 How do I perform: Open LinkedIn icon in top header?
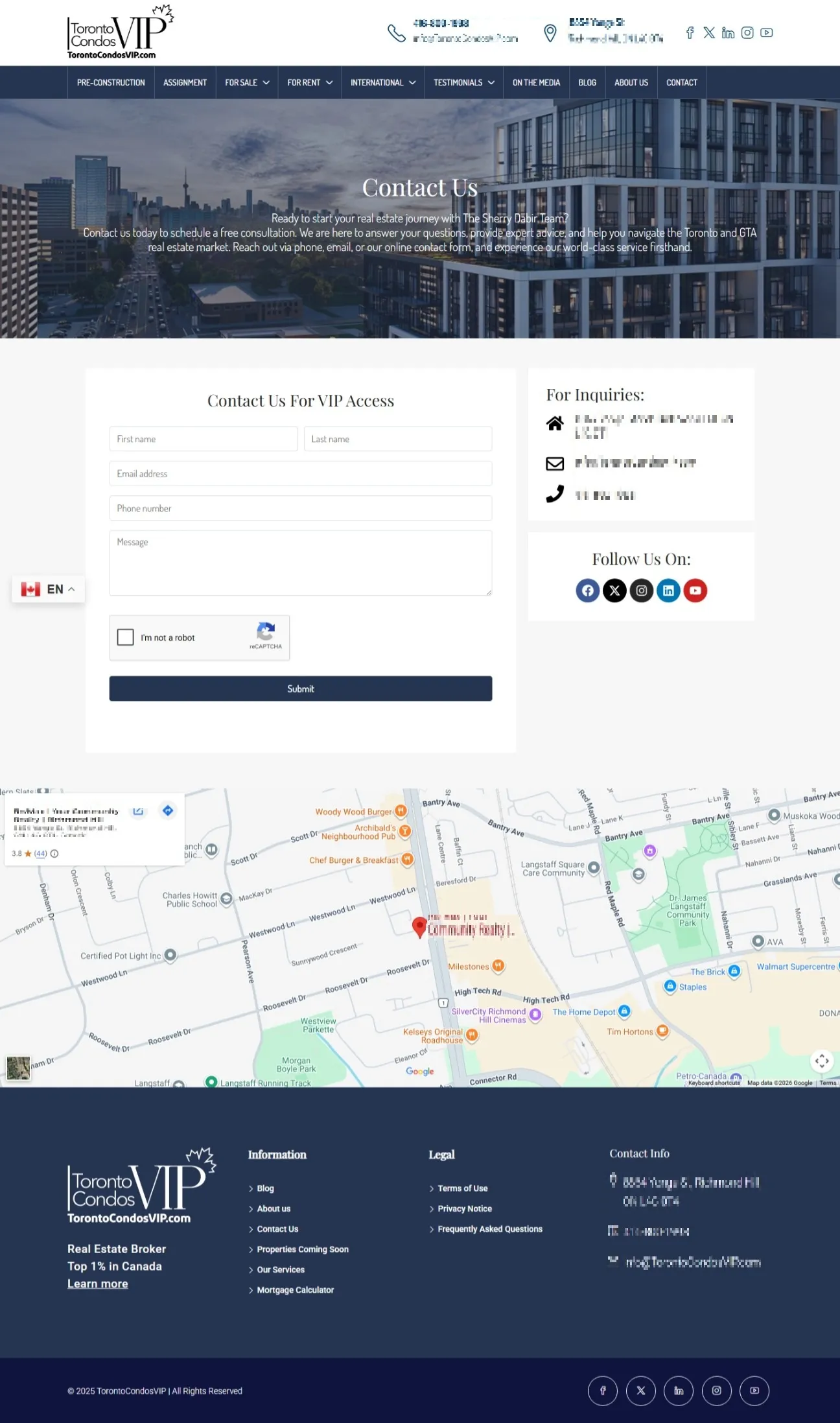tap(728, 32)
